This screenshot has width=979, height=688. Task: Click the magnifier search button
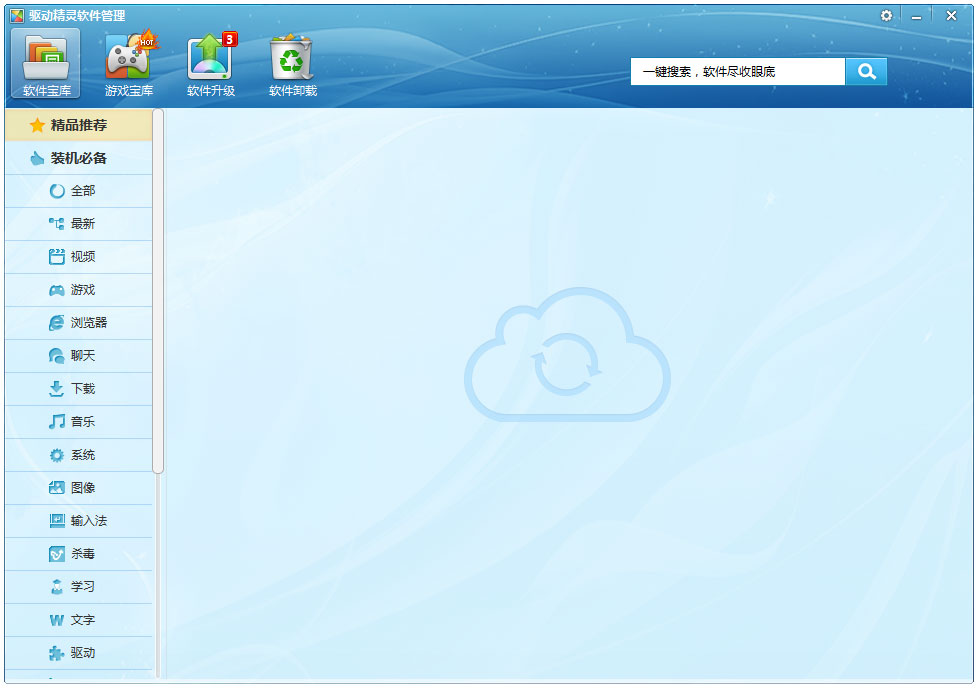tap(866, 72)
